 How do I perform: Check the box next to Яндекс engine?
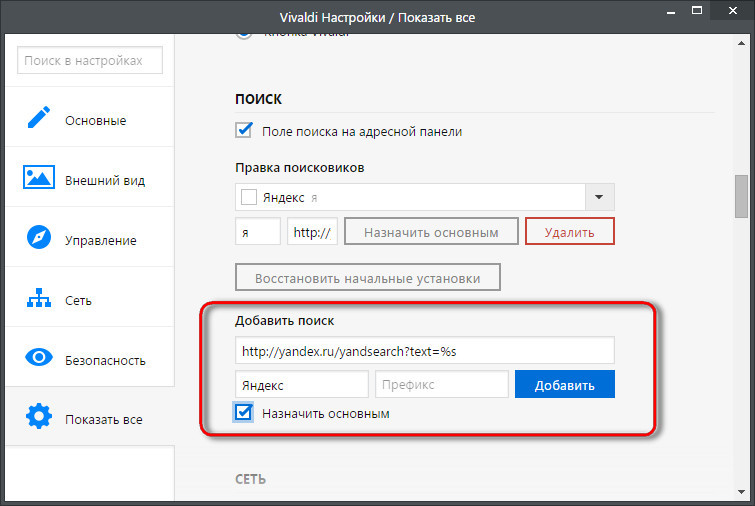(248, 197)
